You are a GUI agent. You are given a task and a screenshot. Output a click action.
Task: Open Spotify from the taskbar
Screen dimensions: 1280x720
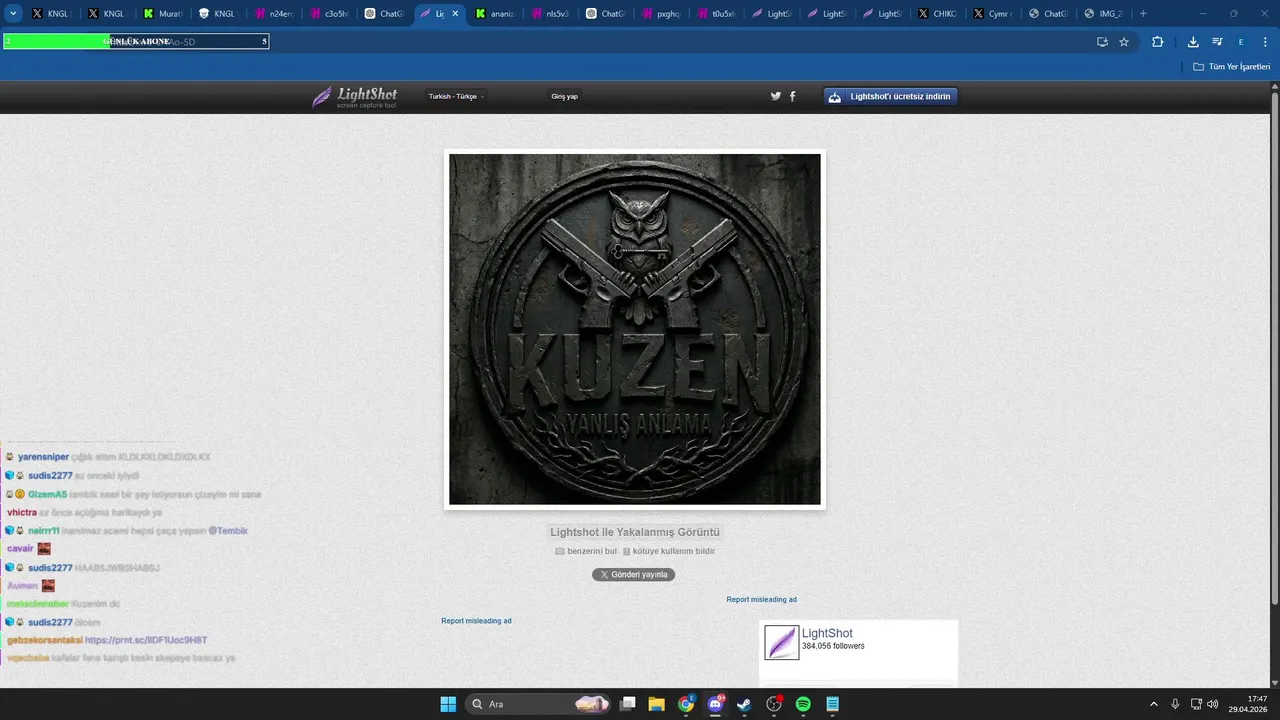pos(803,704)
